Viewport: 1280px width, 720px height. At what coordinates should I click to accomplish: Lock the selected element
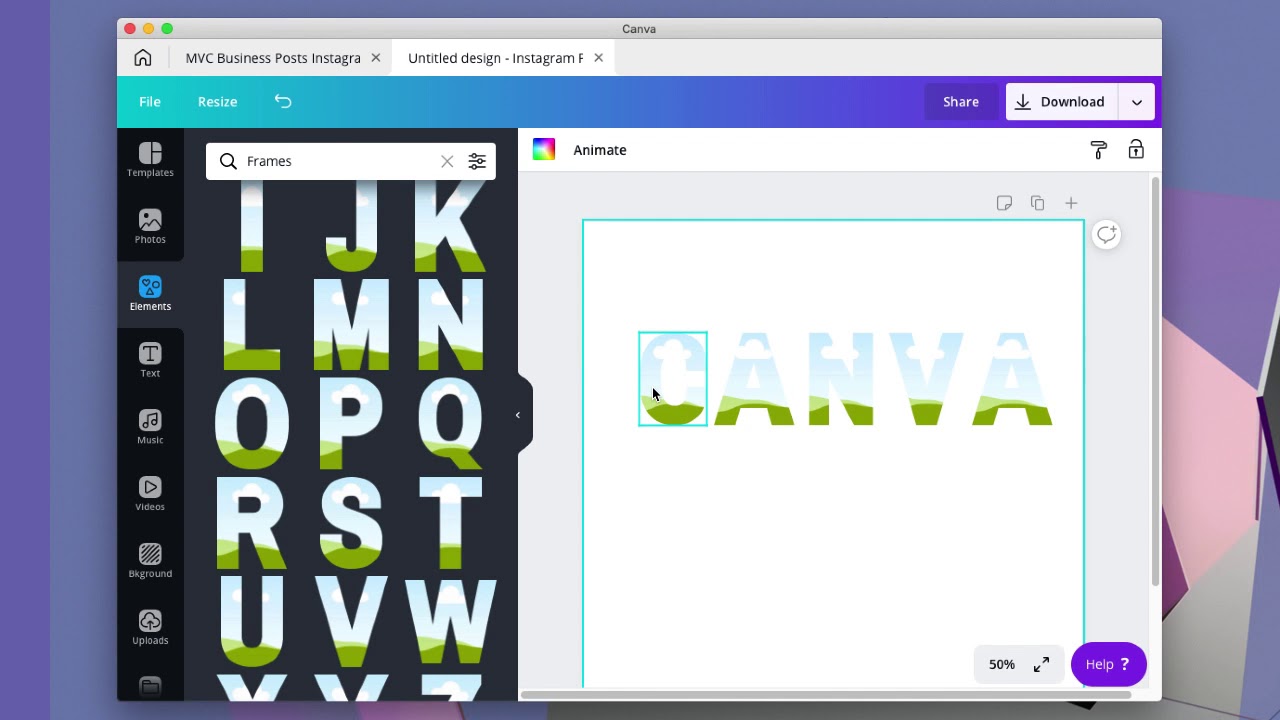pos(1136,148)
